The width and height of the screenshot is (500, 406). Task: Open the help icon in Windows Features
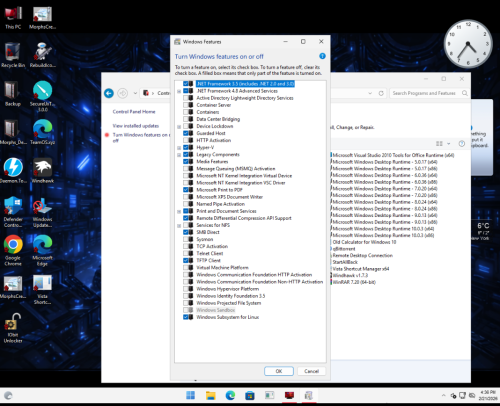(322, 56)
